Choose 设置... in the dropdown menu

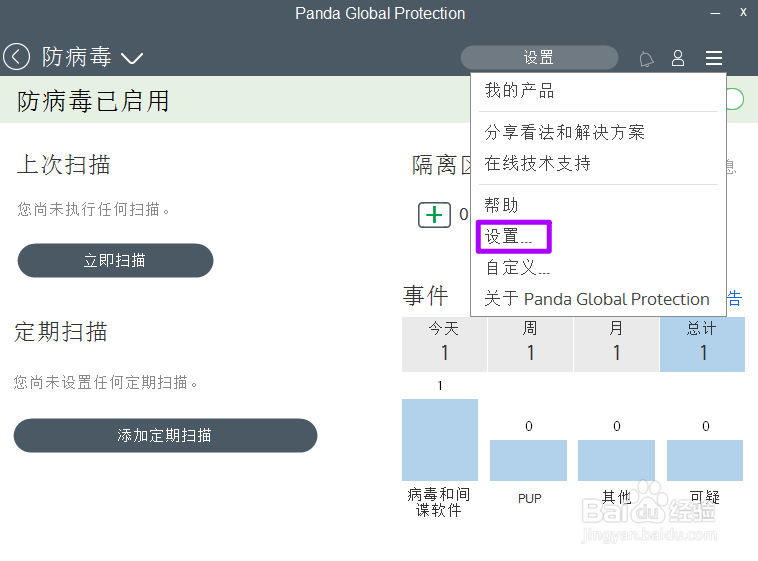pos(508,236)
